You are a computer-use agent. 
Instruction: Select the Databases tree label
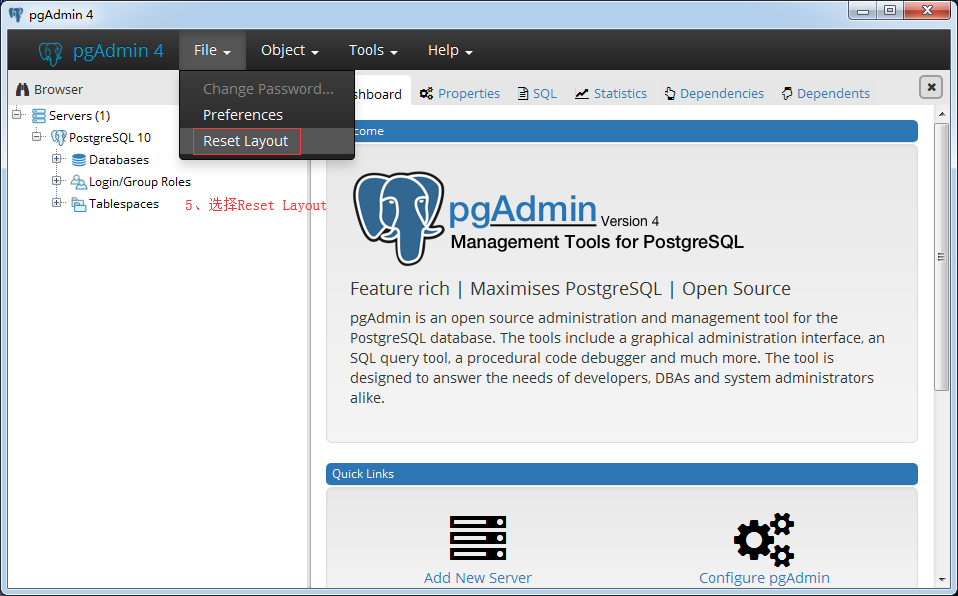point(119,160)
